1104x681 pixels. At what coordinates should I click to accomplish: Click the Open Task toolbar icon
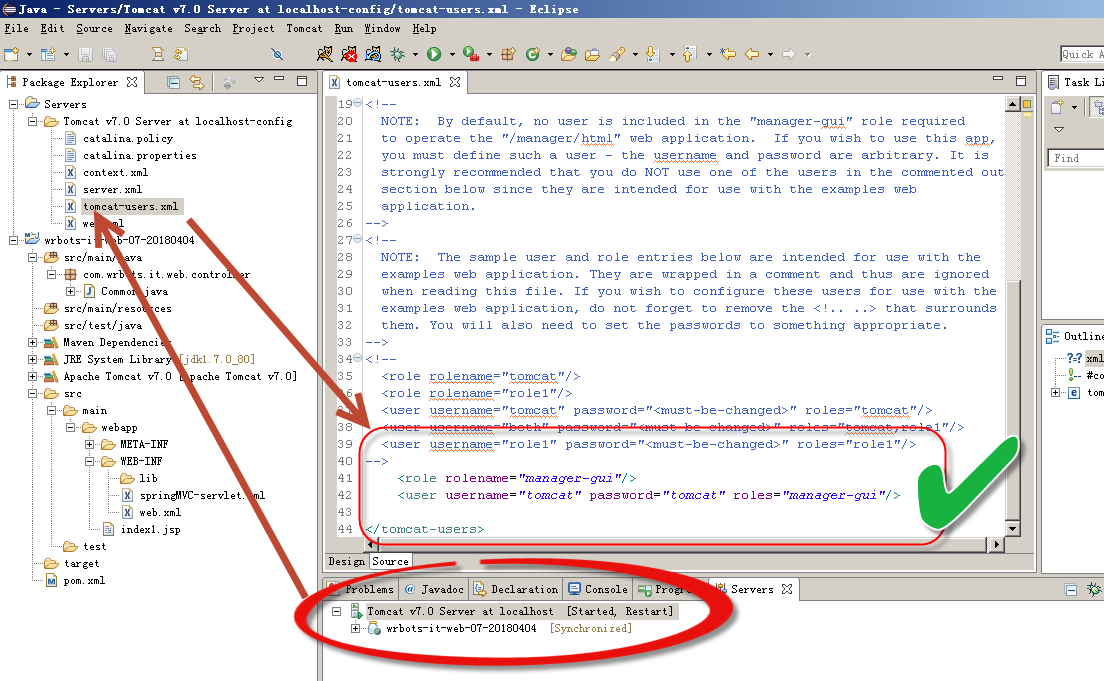(x=592, y=54)
